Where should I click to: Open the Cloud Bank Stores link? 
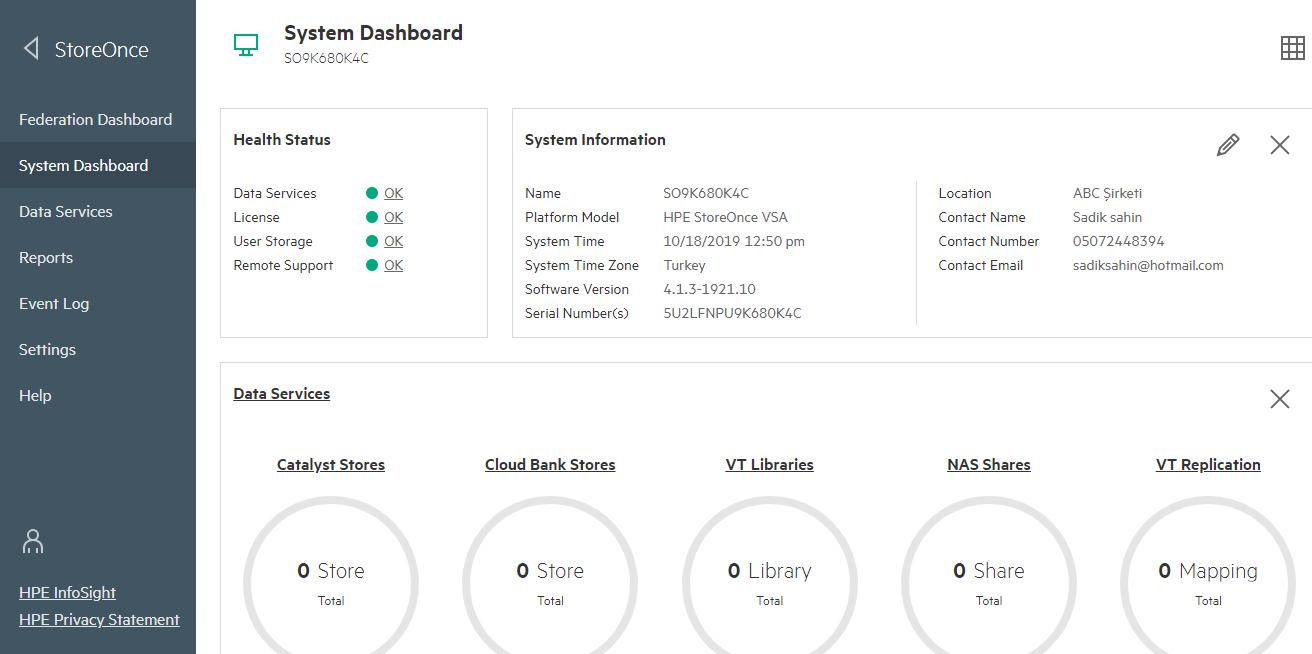(x=550, y=465)
